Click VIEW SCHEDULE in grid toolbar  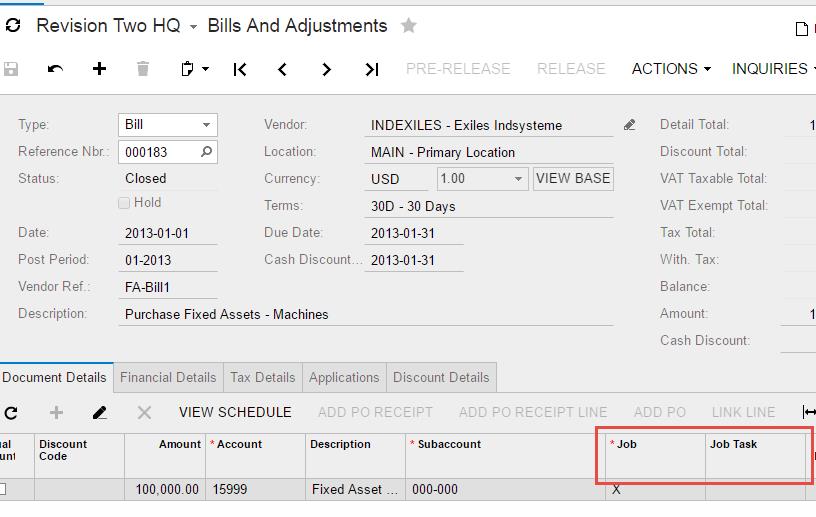point(235,412)
